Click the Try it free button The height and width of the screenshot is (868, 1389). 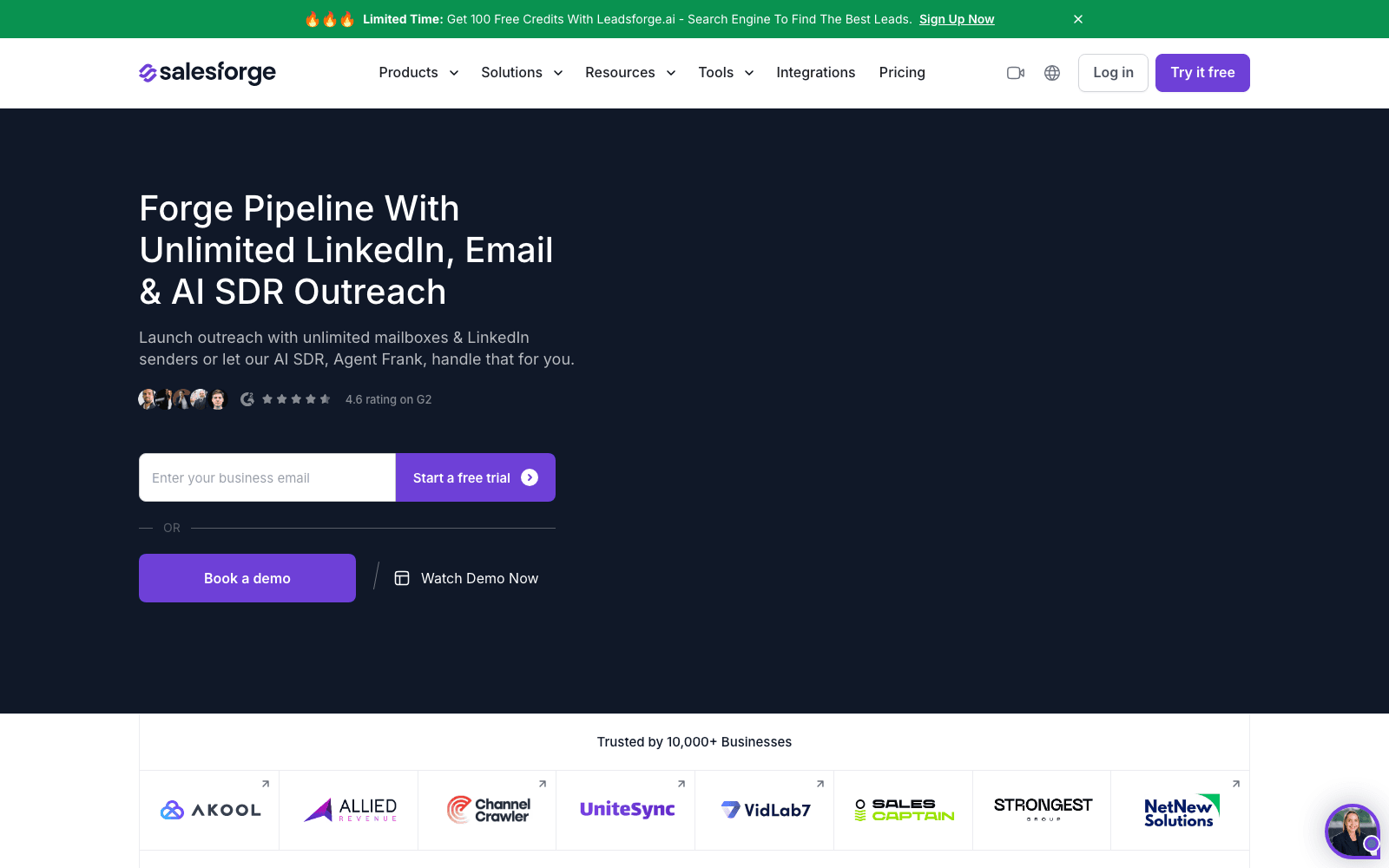[1202, 73]
